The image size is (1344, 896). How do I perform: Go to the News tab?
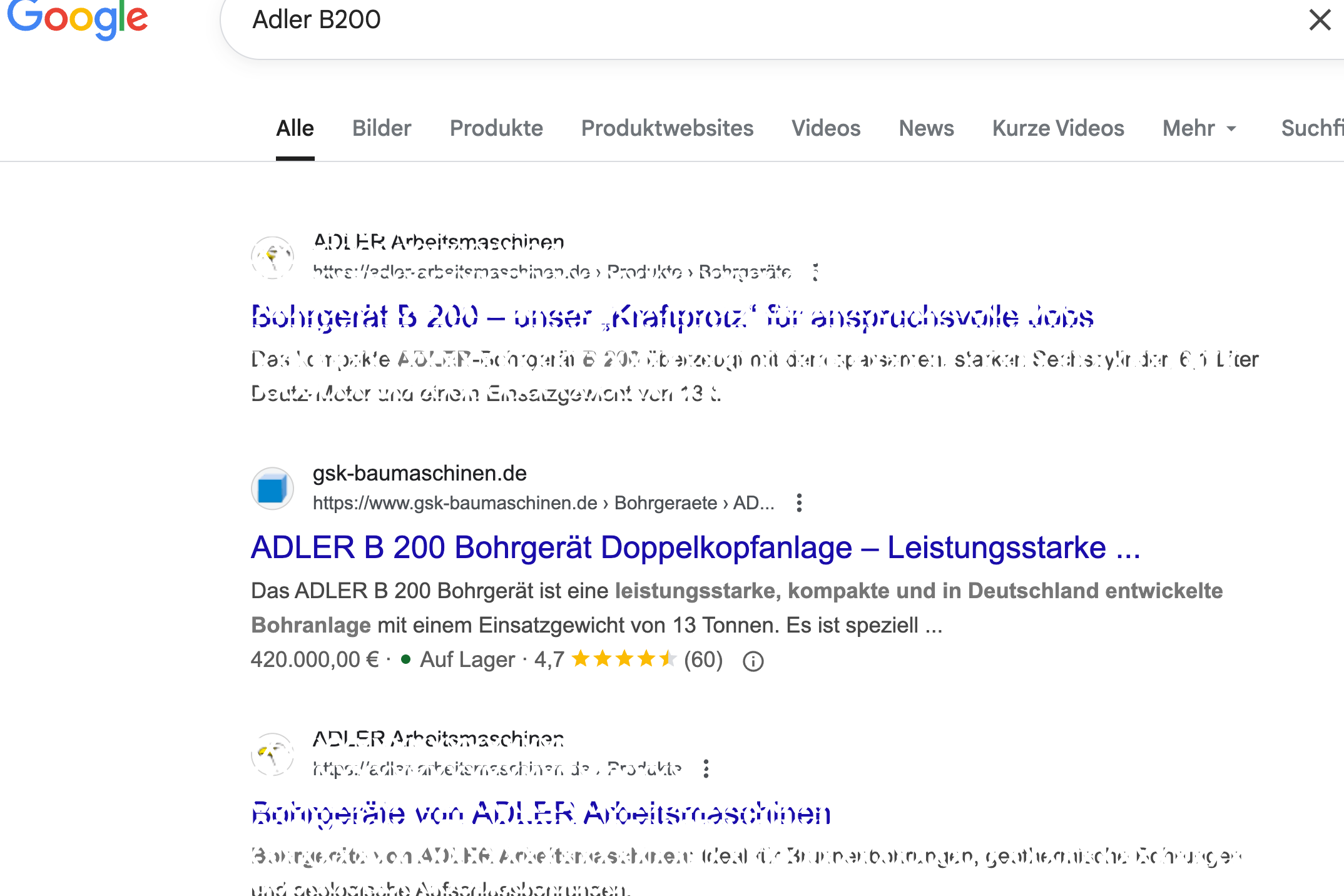(926, 128)
